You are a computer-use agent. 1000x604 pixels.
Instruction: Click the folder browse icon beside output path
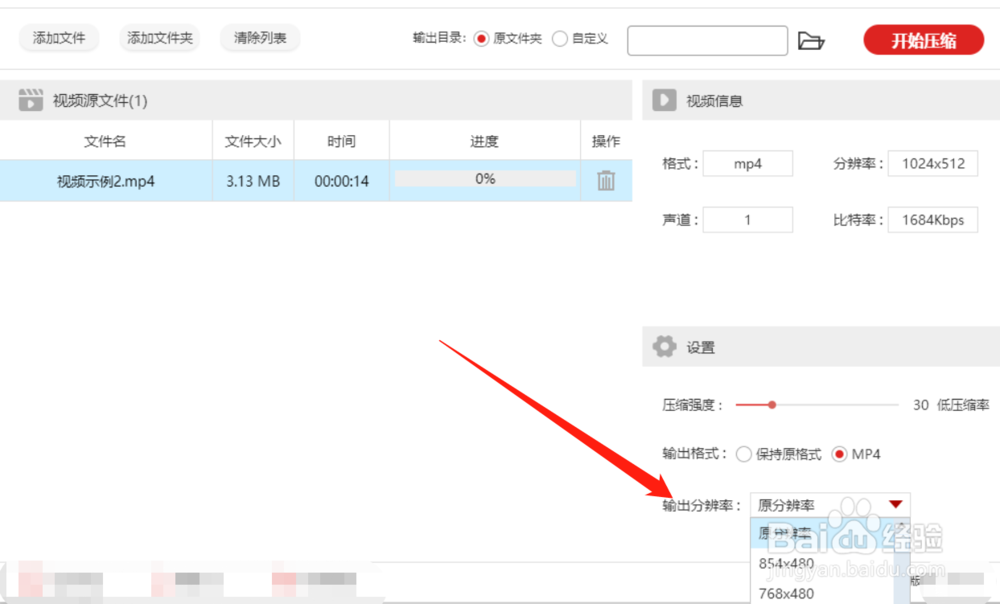(812, 40)
